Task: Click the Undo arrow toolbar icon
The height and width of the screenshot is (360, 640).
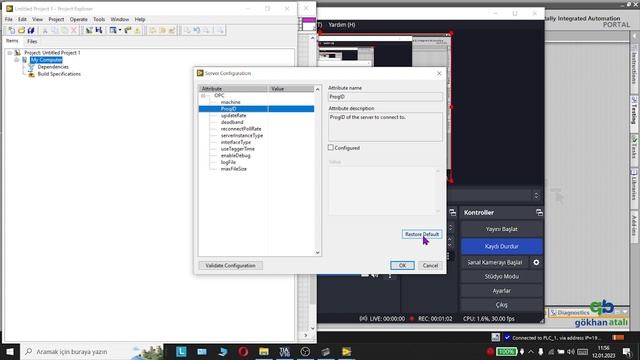Action: click(197, 30)
